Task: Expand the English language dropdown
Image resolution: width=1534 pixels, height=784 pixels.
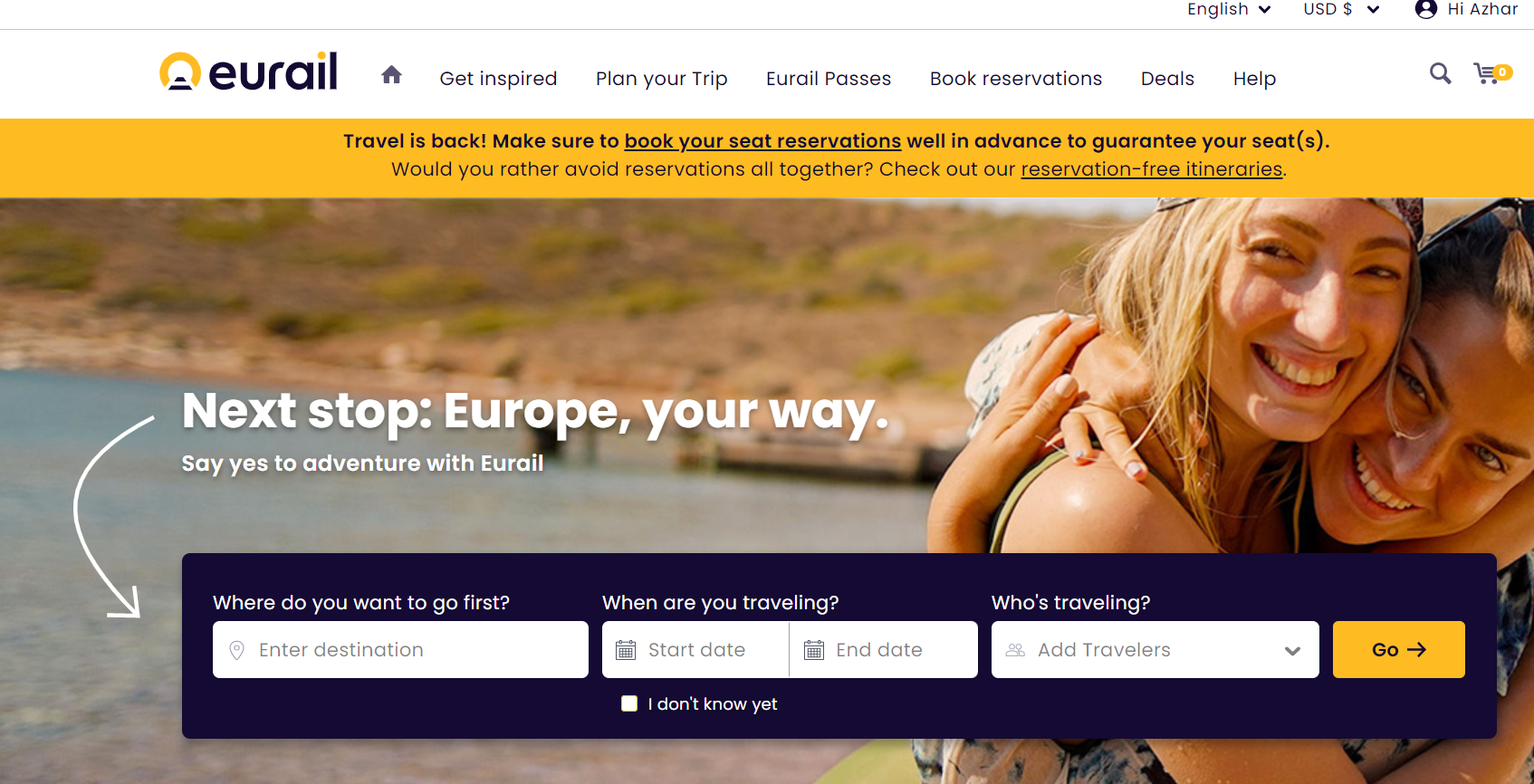Action: coord(1229,9)
